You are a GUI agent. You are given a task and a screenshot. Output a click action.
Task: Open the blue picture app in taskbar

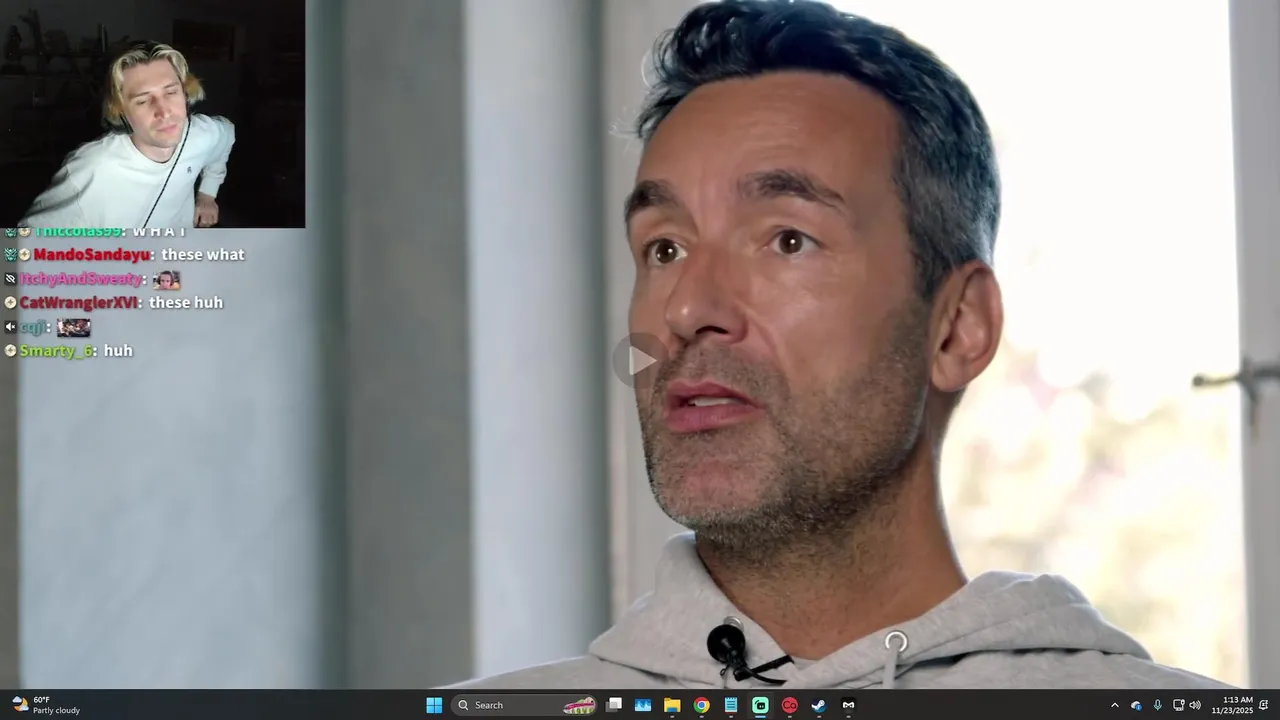point(643,705)
